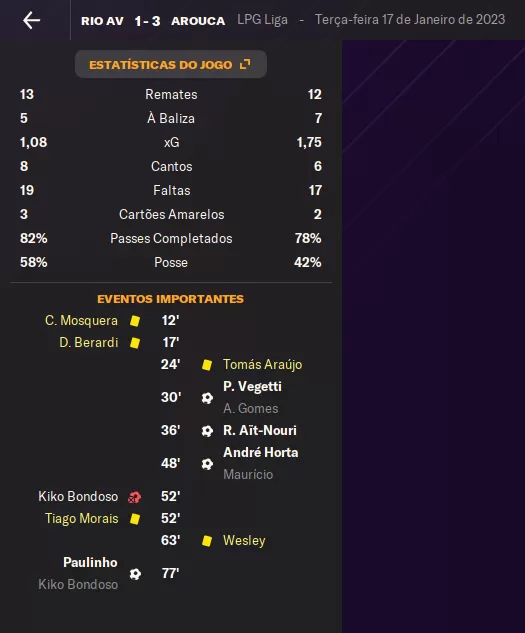Select the RIO AV team name

click(102, 21)
